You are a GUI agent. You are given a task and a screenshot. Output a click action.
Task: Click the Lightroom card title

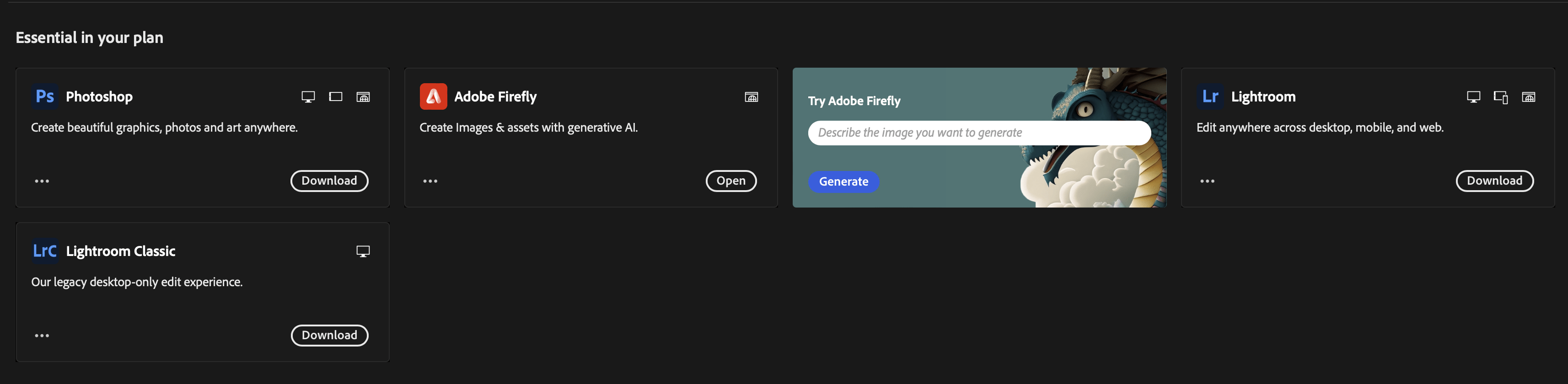pos(1263,97)
